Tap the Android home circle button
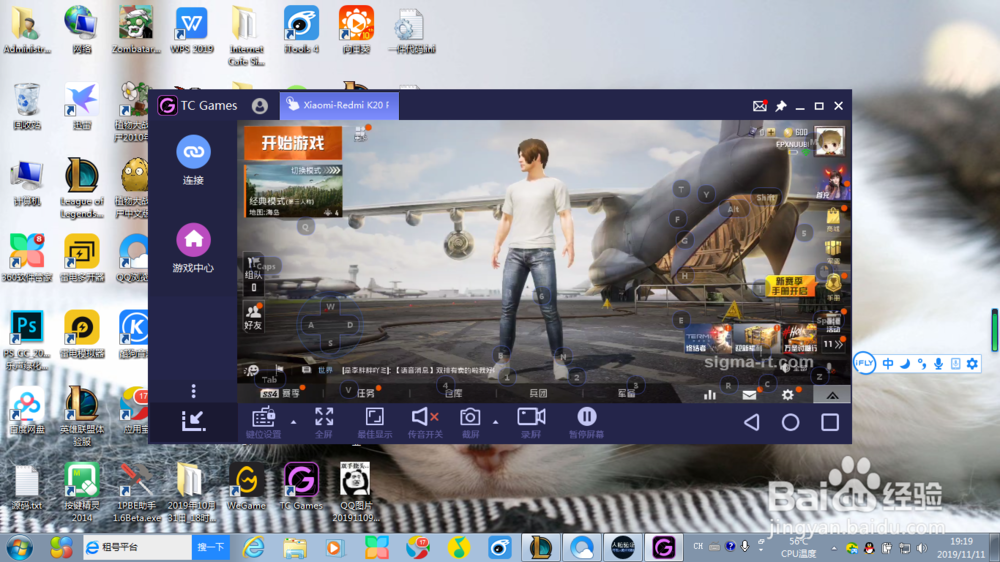 click(790, 422)
